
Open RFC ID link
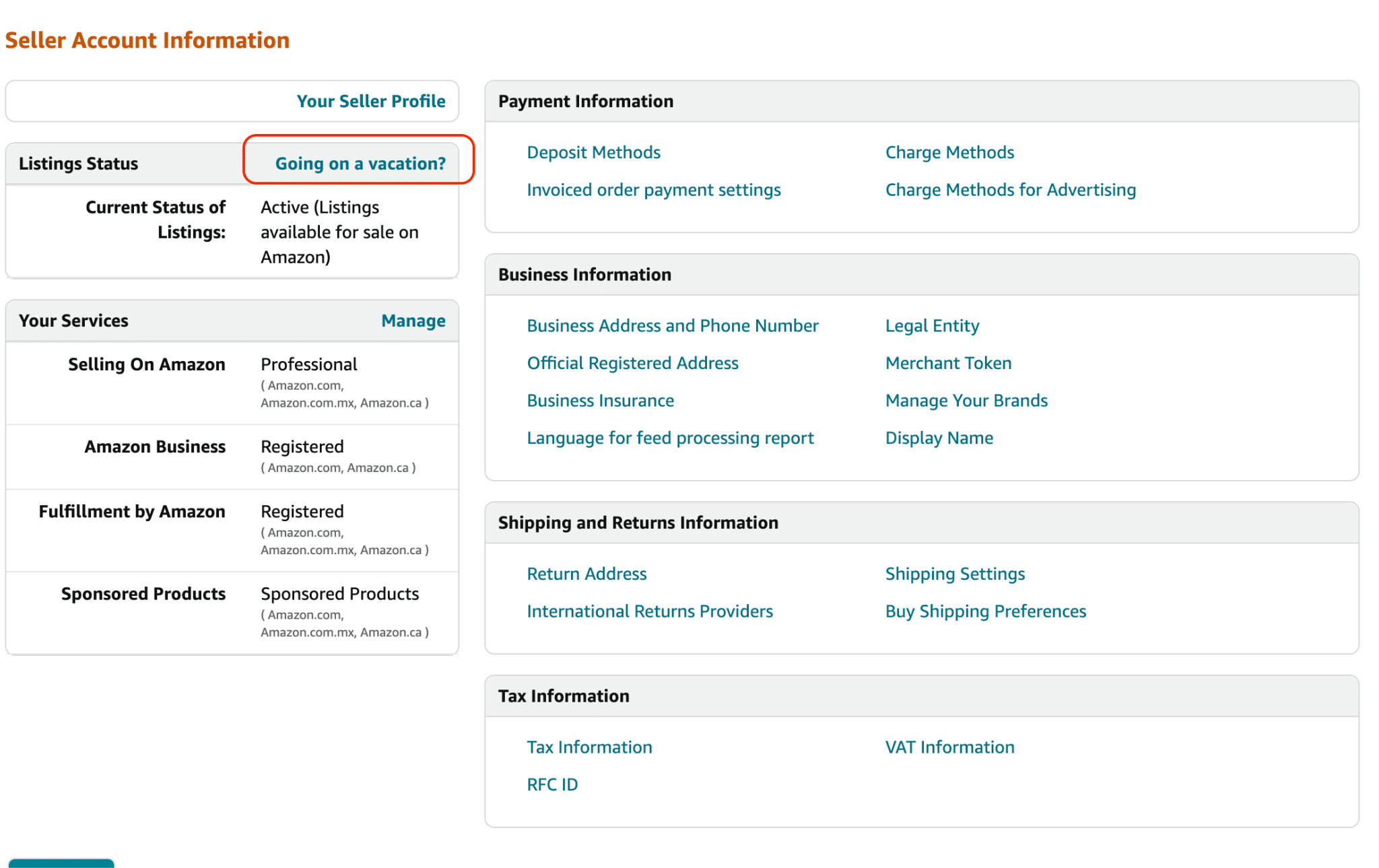click(552, 785)
